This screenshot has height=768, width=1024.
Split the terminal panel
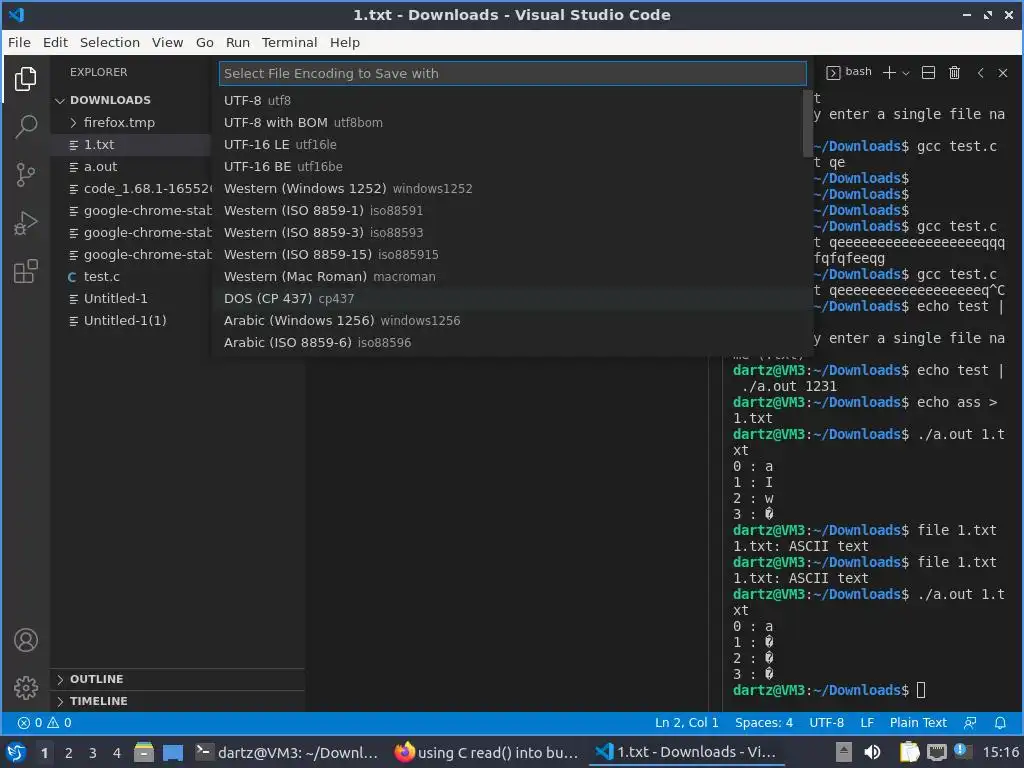(x=928, y=72)
